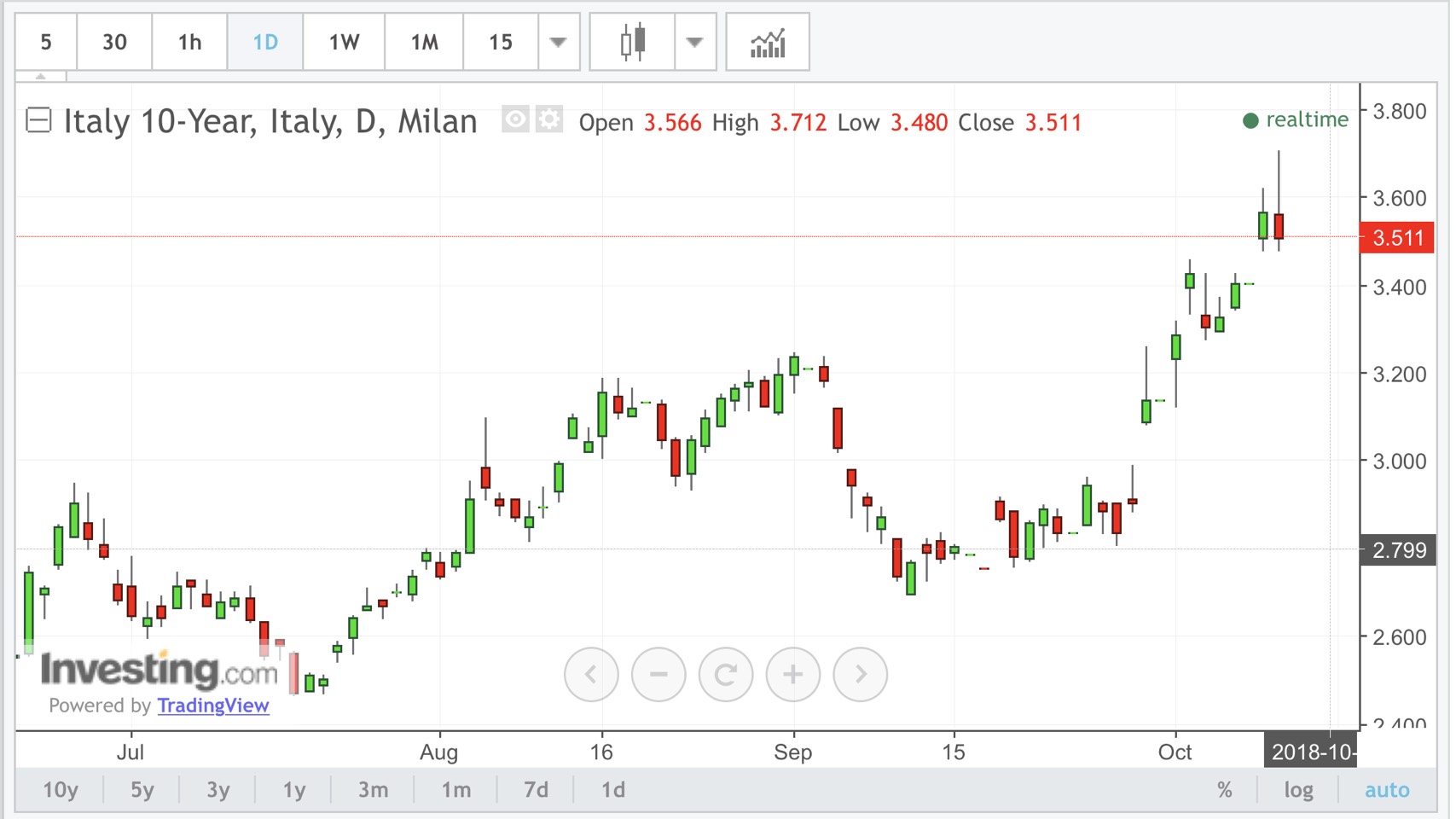The width and height of the screenshot is (1456, 819).
Task: Set range to 3m
Action: [x=373, y=790]
